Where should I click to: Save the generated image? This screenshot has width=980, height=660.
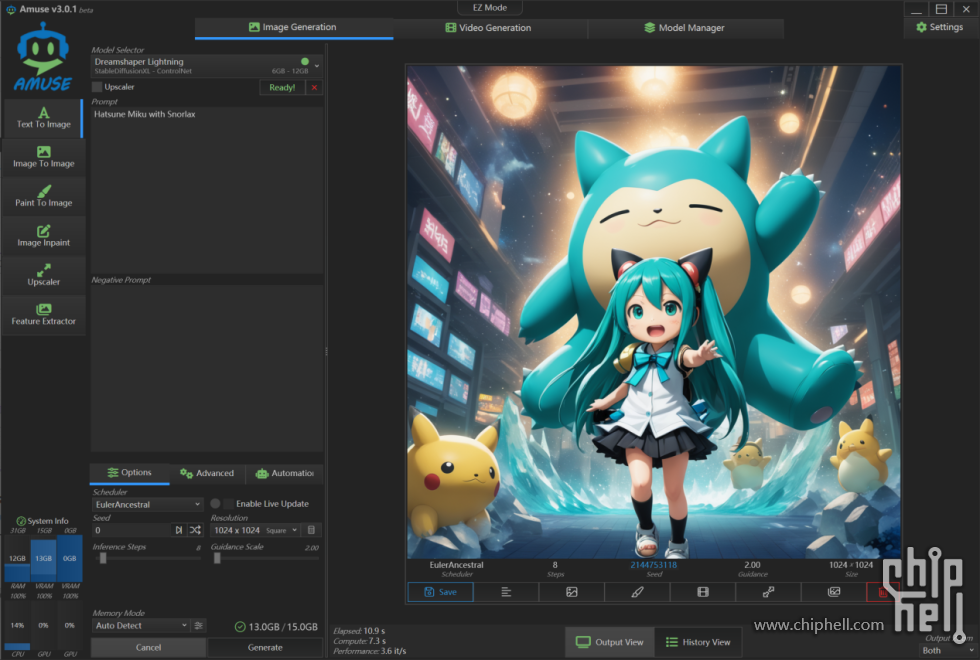click(441, 592)
